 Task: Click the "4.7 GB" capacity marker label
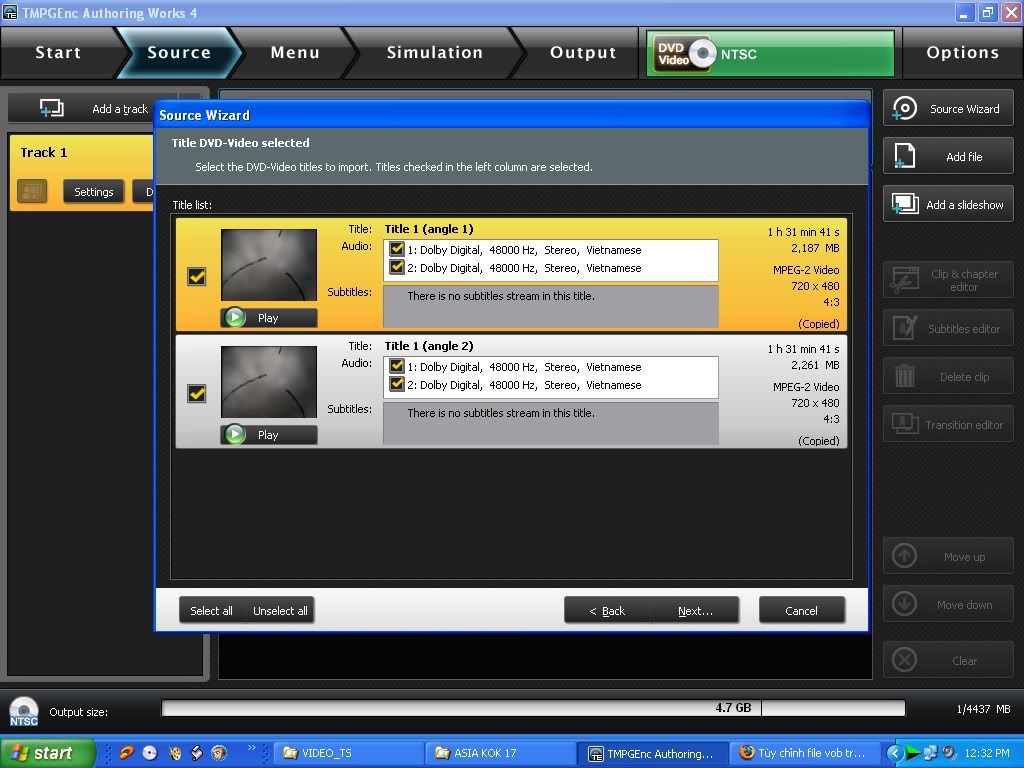tap(733, 707)
